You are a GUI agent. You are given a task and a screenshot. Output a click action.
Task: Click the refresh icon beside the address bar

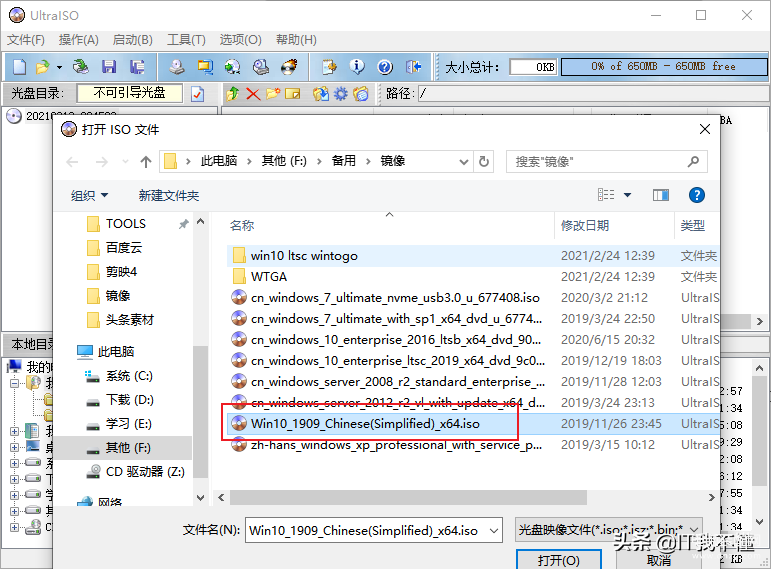[484, 161]
